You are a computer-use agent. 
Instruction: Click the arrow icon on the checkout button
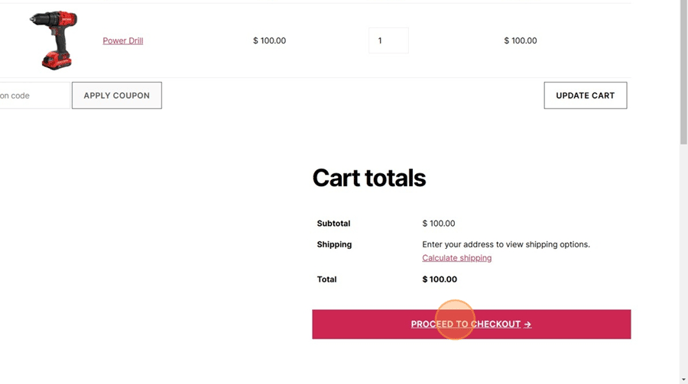527,324
